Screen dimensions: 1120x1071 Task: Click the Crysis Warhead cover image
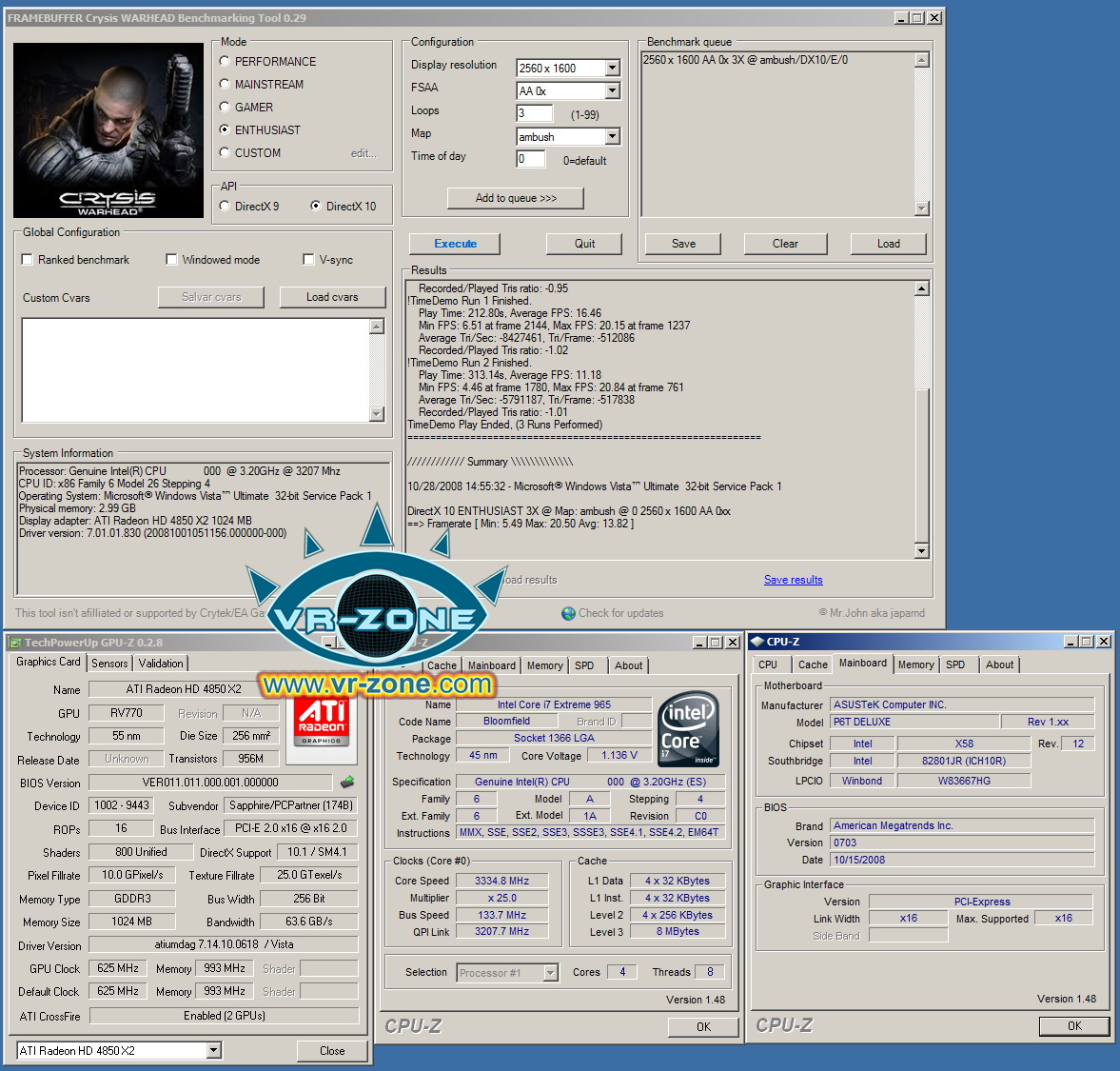(108, 130)
